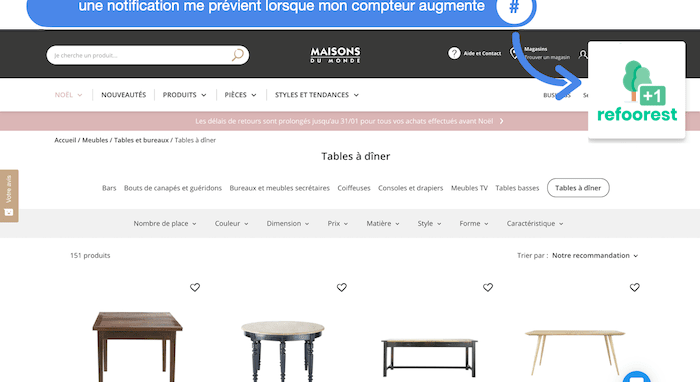Viewport: 700px width, 382px height.
Task: Open the Couleur filter dropdown
Action: (231, 224)
